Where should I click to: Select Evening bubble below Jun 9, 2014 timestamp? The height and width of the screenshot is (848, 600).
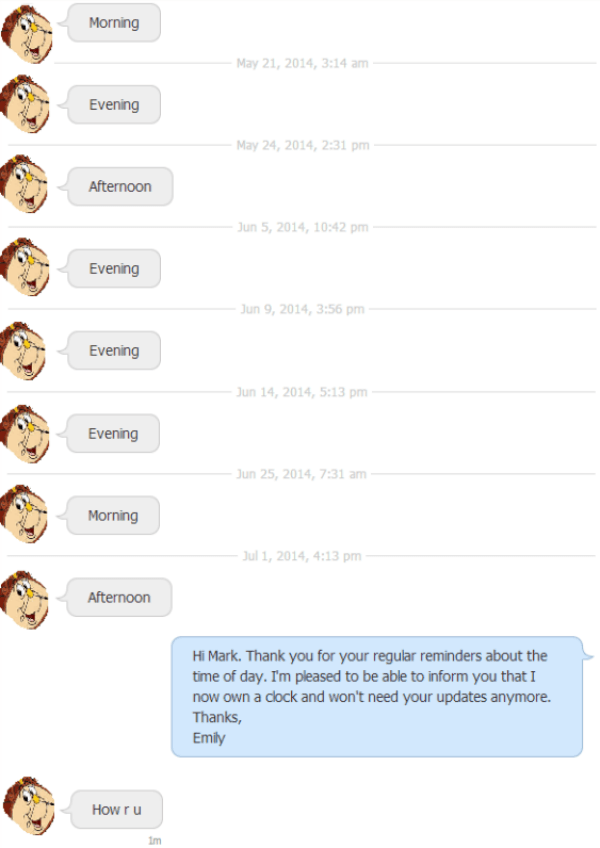[114, 351]
